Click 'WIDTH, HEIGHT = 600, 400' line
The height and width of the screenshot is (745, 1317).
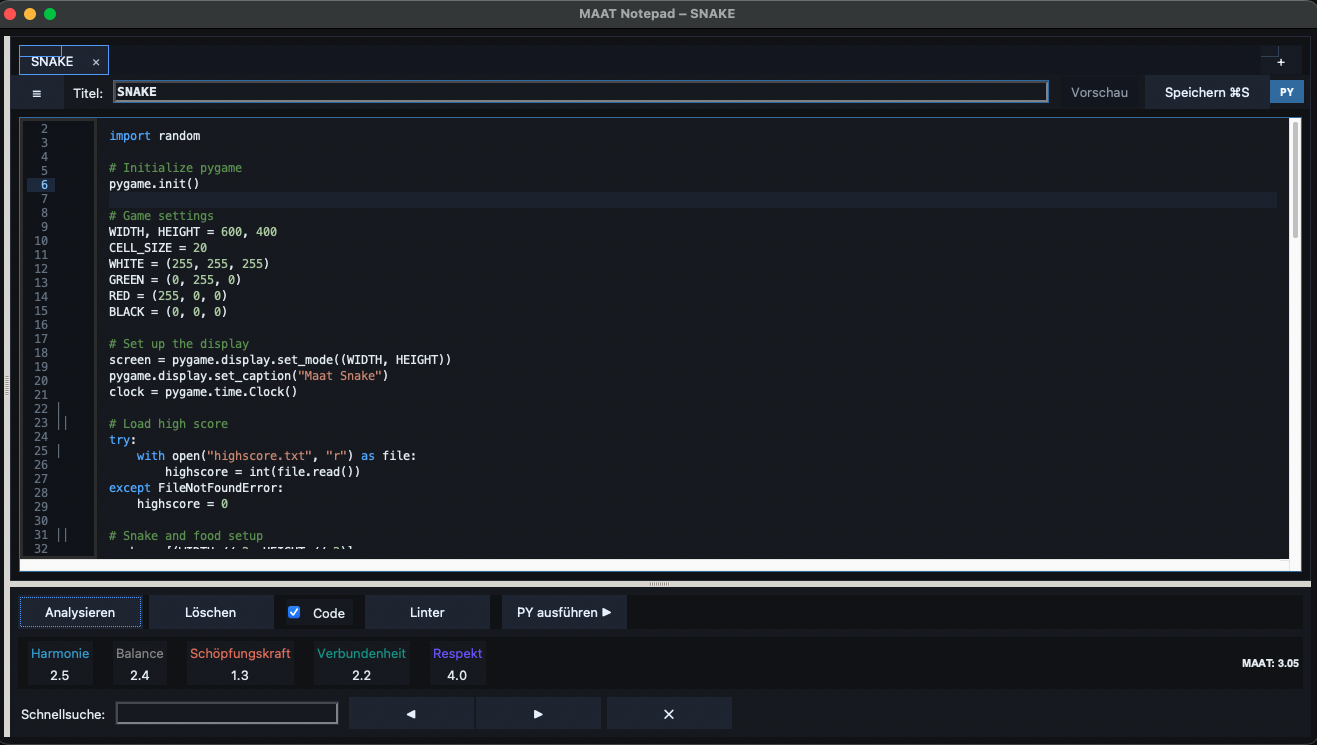click(x=193, y=232)
